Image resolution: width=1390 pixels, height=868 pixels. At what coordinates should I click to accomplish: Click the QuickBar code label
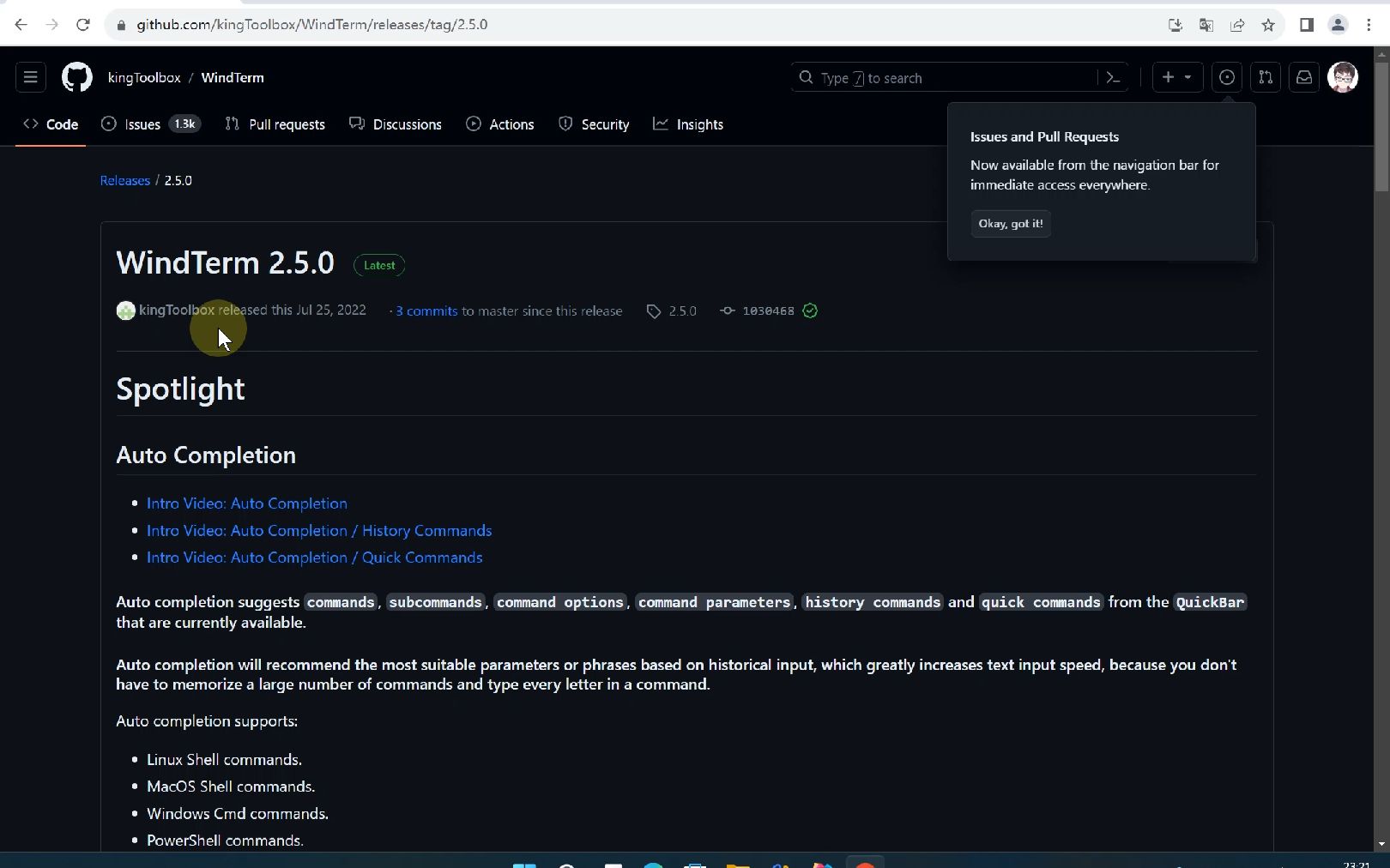[1210, 602]
